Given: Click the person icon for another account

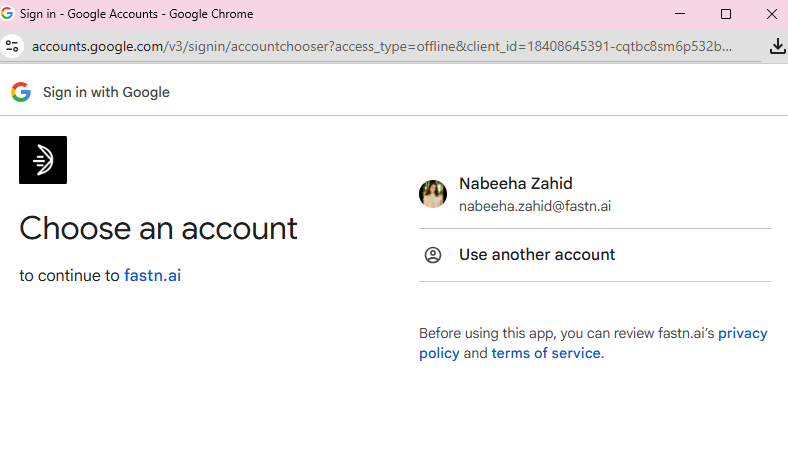Looking at the screenshot, I should (433, 255).
